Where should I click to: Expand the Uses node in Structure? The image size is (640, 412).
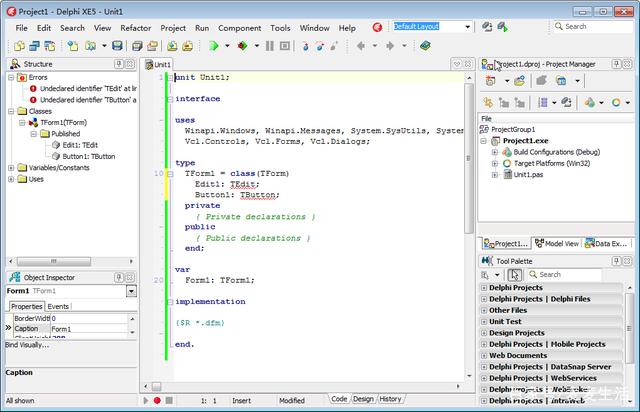coord(11,179)
